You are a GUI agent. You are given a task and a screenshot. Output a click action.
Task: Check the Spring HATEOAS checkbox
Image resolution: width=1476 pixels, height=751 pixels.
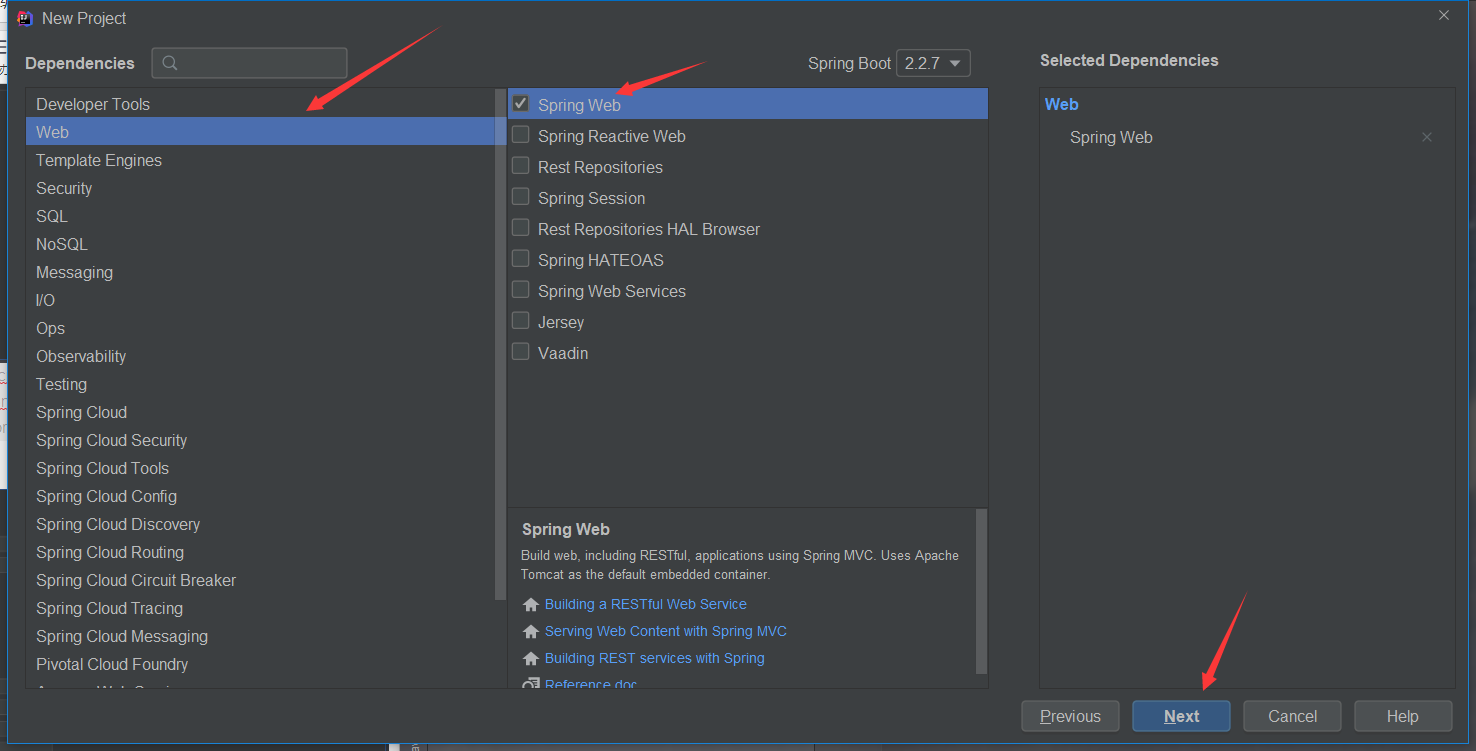521,258
